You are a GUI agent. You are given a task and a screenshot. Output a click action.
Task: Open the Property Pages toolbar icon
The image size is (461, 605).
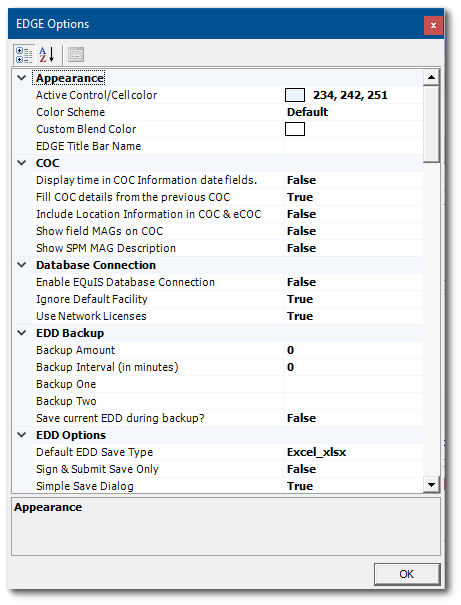(x=76, y=54)
